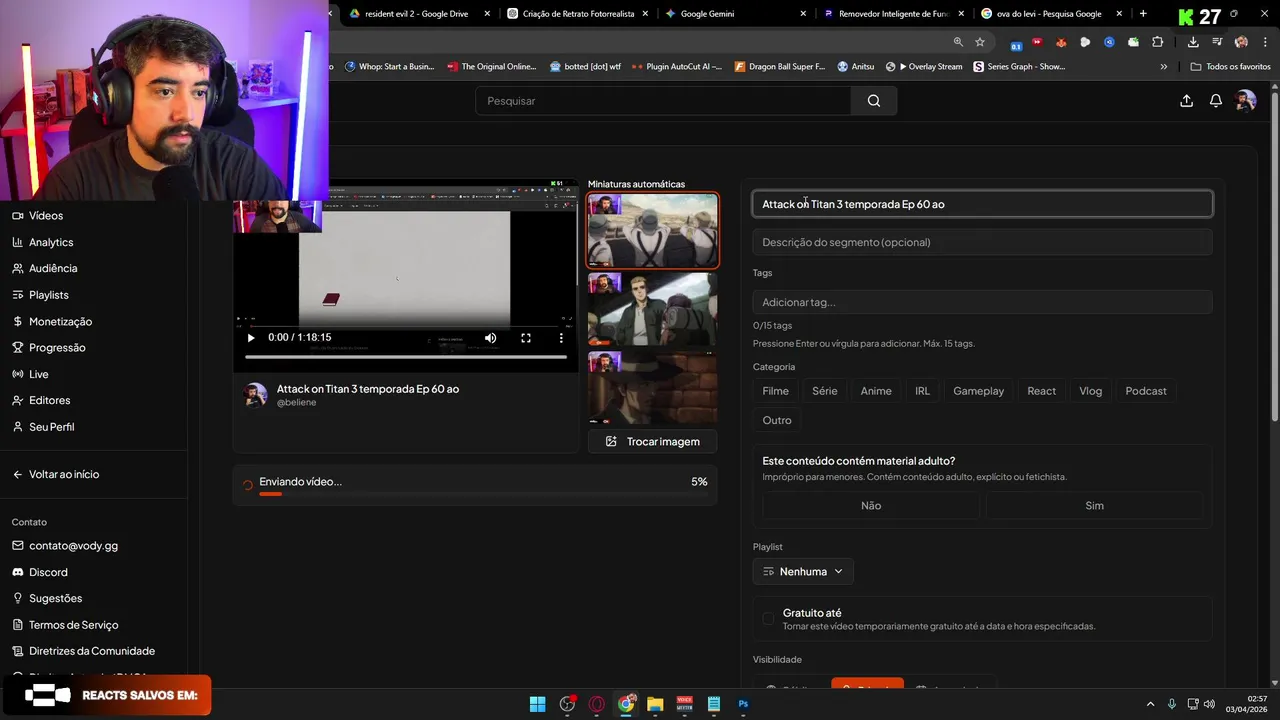Open Chrome downloads
Screen dimensions: 1280x720
1193,42
